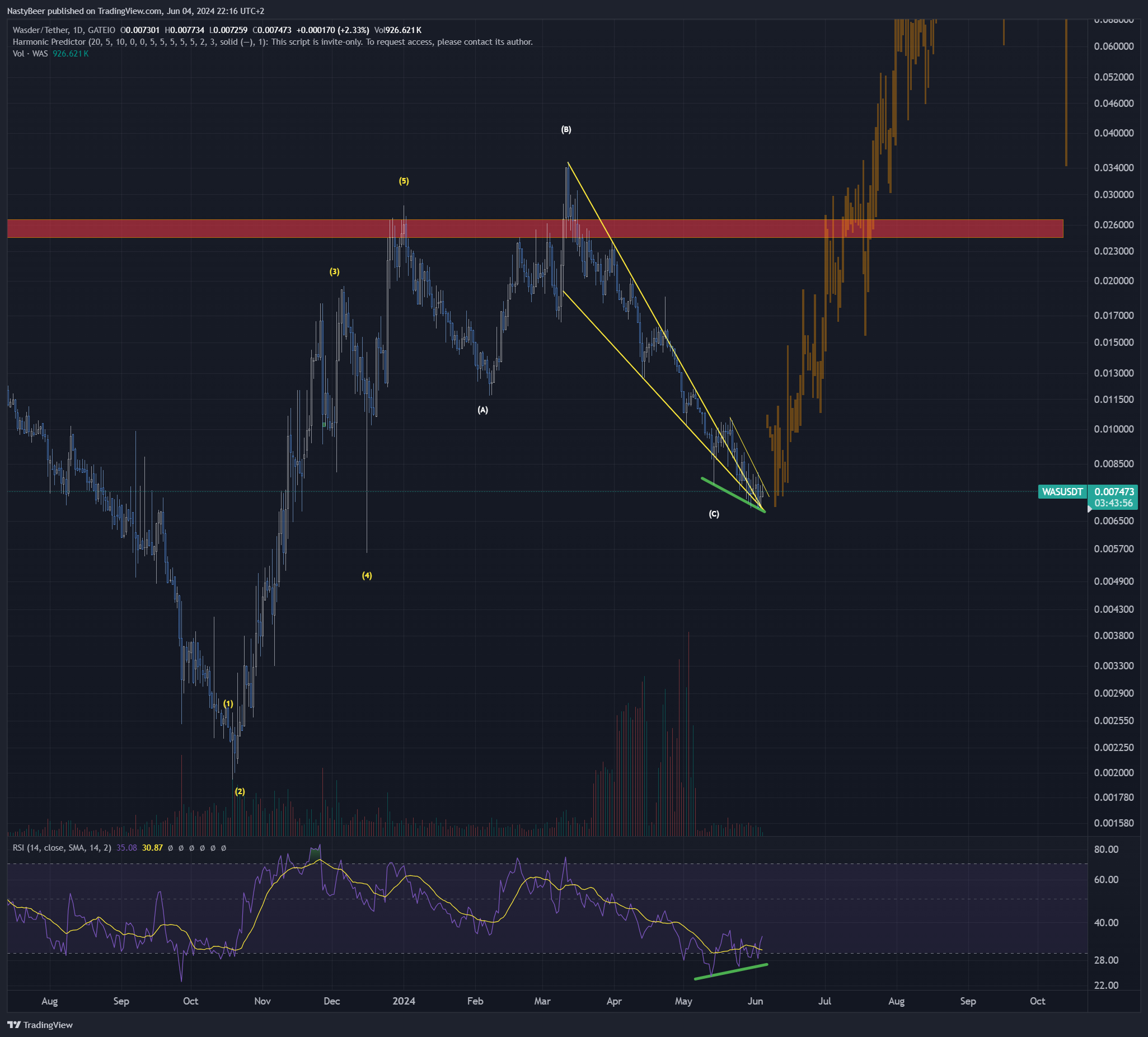Click the green divergence line on RSI panel
Viewport: 1148px width, 1037px height.
[731, 972]
